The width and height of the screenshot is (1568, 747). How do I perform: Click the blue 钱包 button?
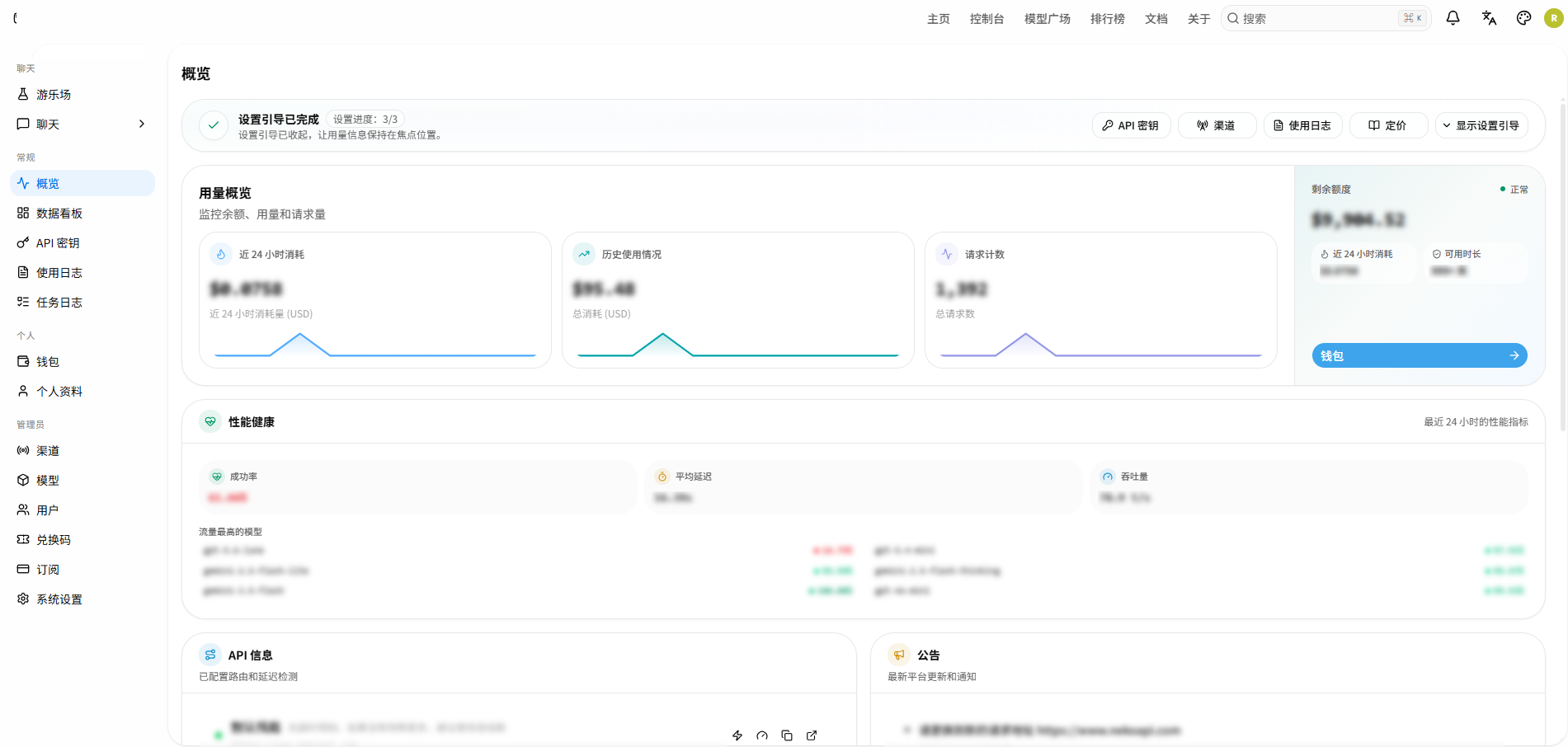[1420, 355]
